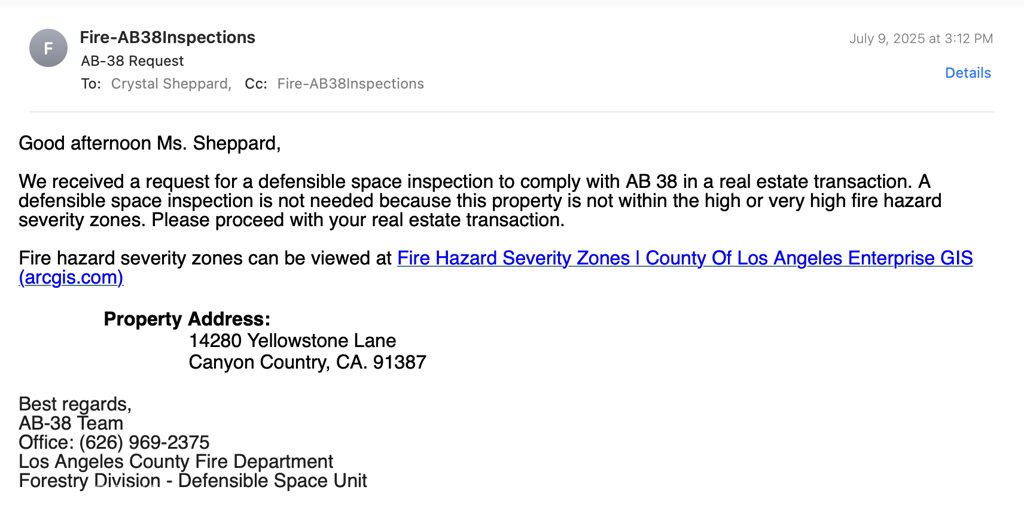
Task: Click the Good afternoon Ms. Sheppard greeting
Action: (x=149, y=144)
